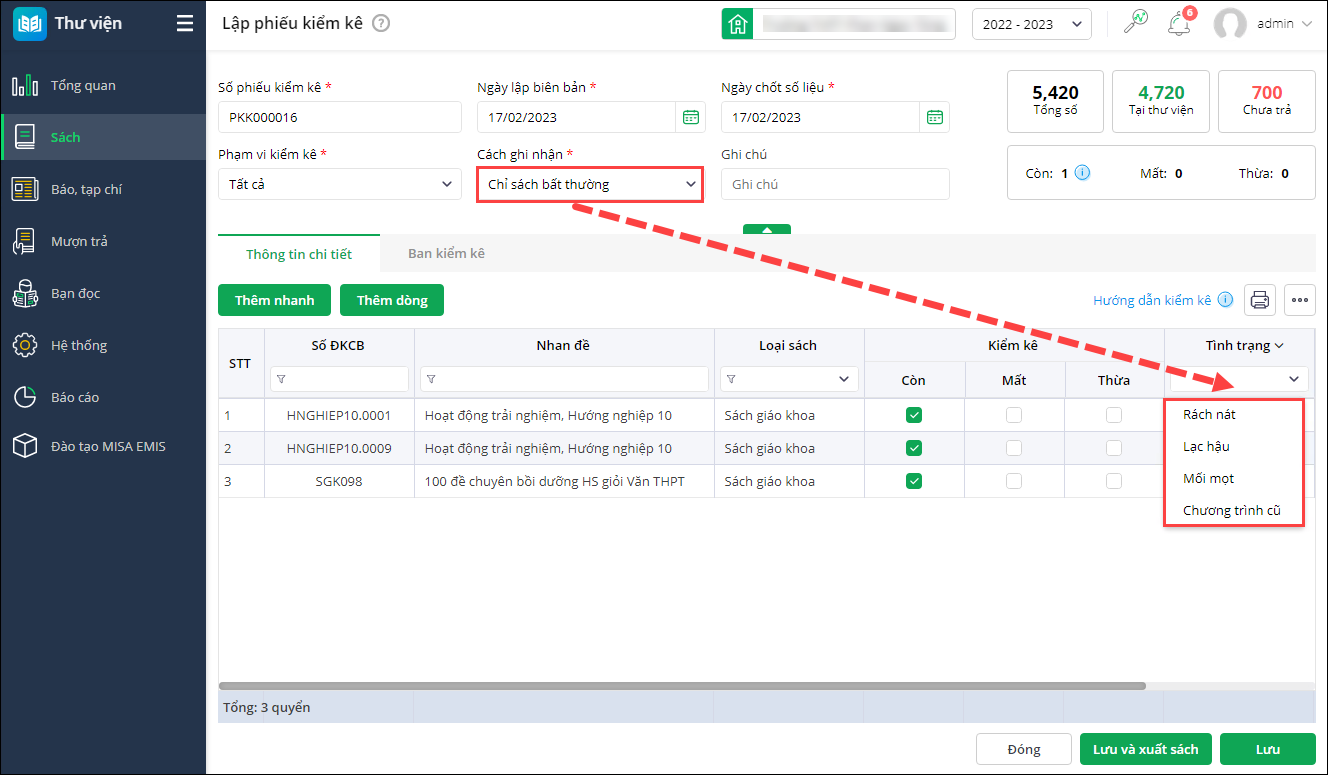Click the info icon next to Còn count
Viewport: 1328px width, 775px height.
[1083, 173]
